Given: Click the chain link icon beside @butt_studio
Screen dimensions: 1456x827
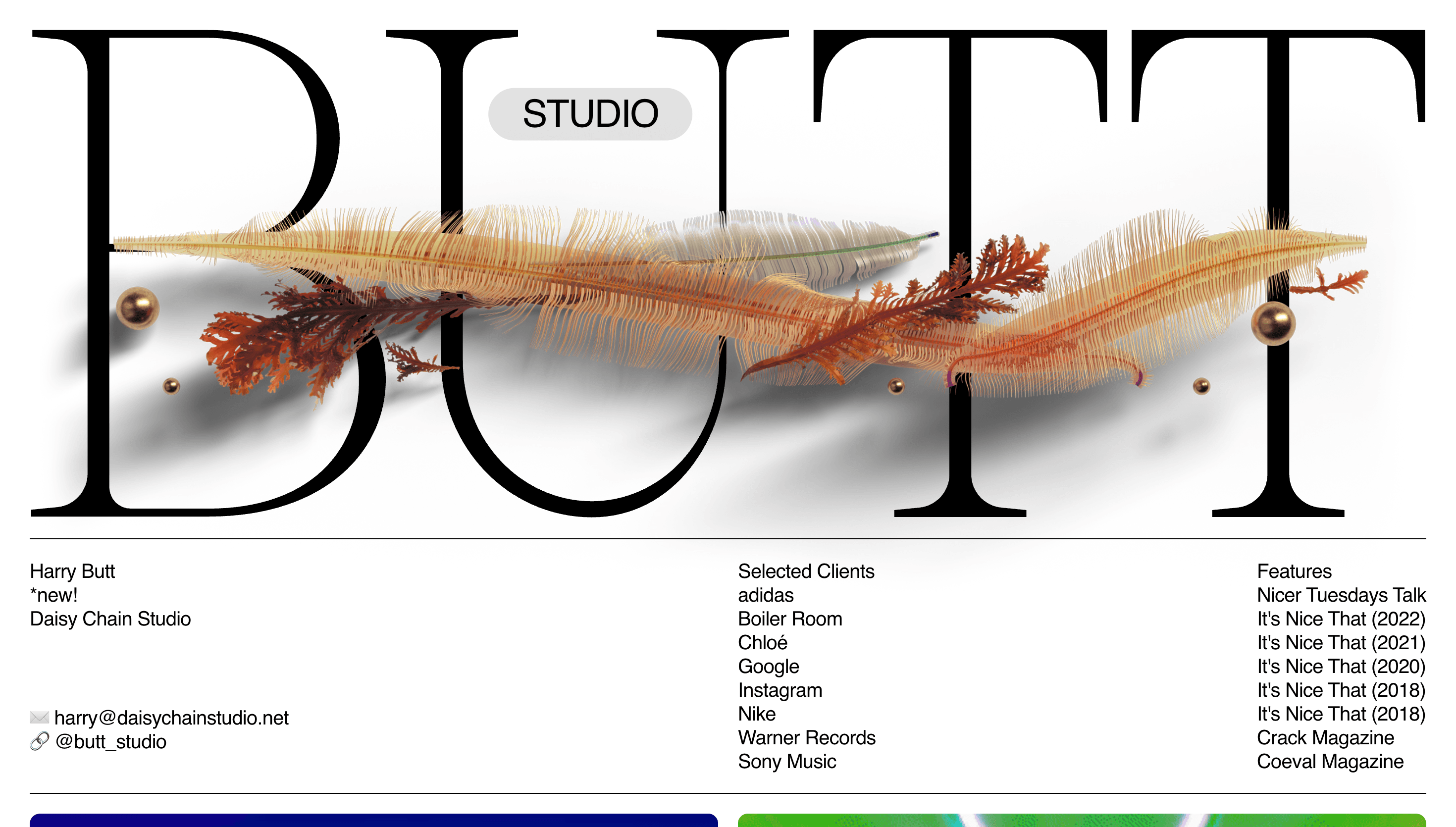Looking at the screenshot, I should click(39, 742).
